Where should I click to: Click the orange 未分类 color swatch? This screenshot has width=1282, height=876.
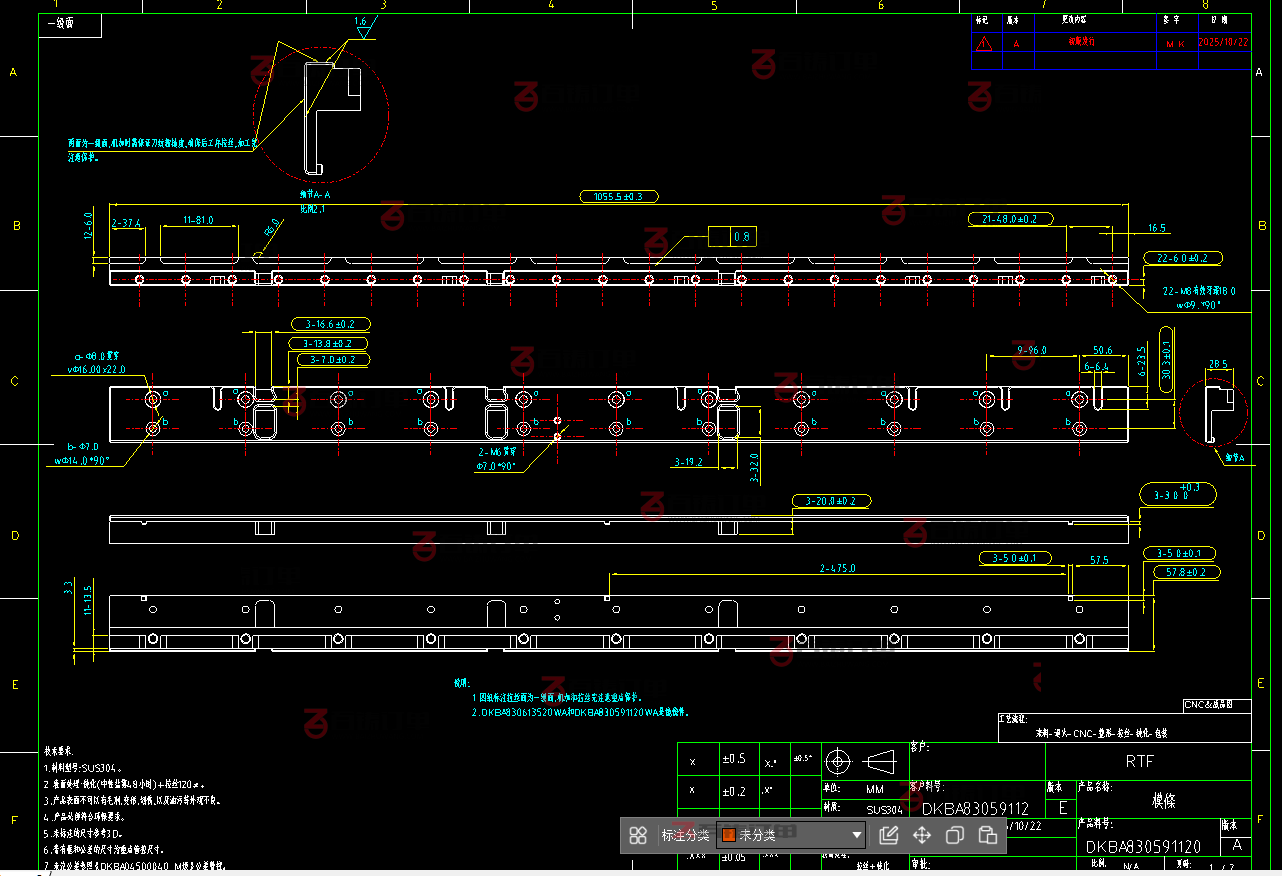click(729, 835)
